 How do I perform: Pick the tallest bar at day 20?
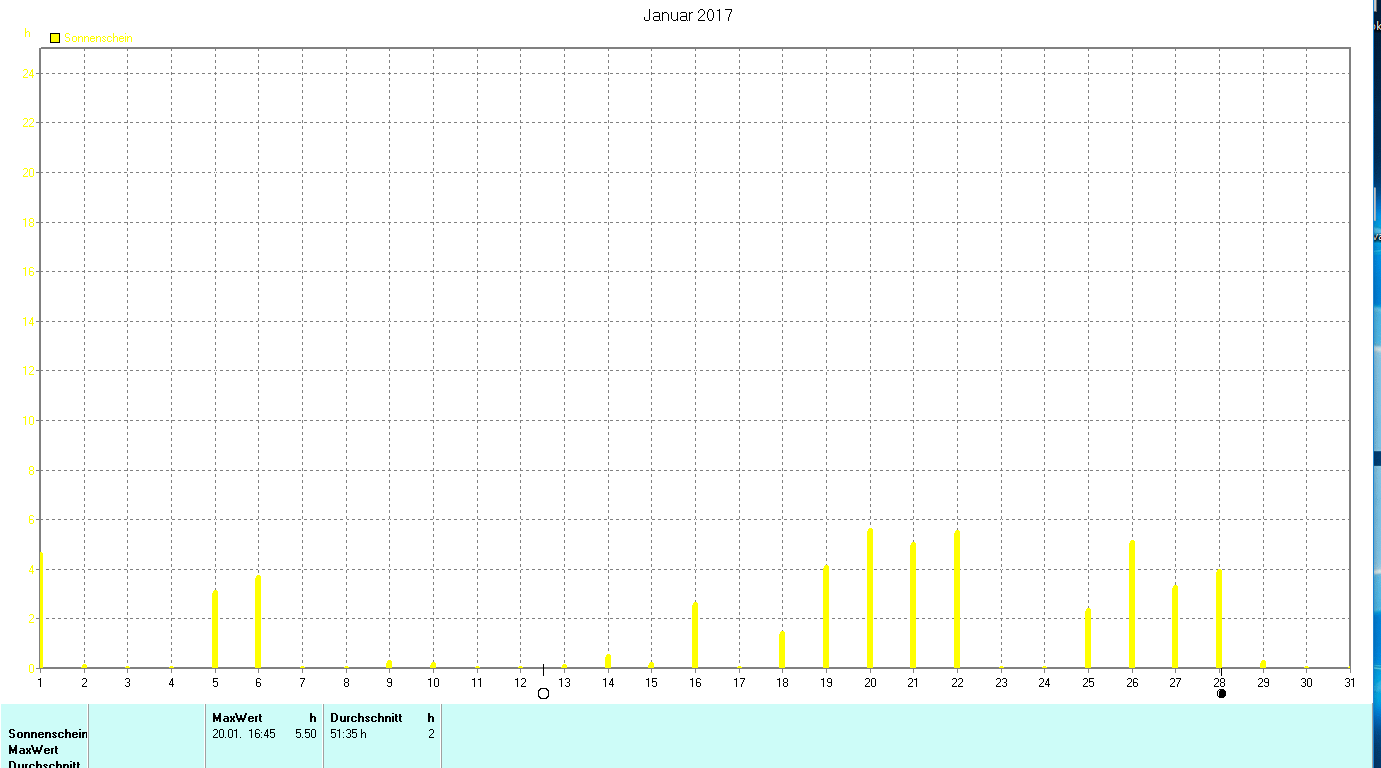[870, 598]
